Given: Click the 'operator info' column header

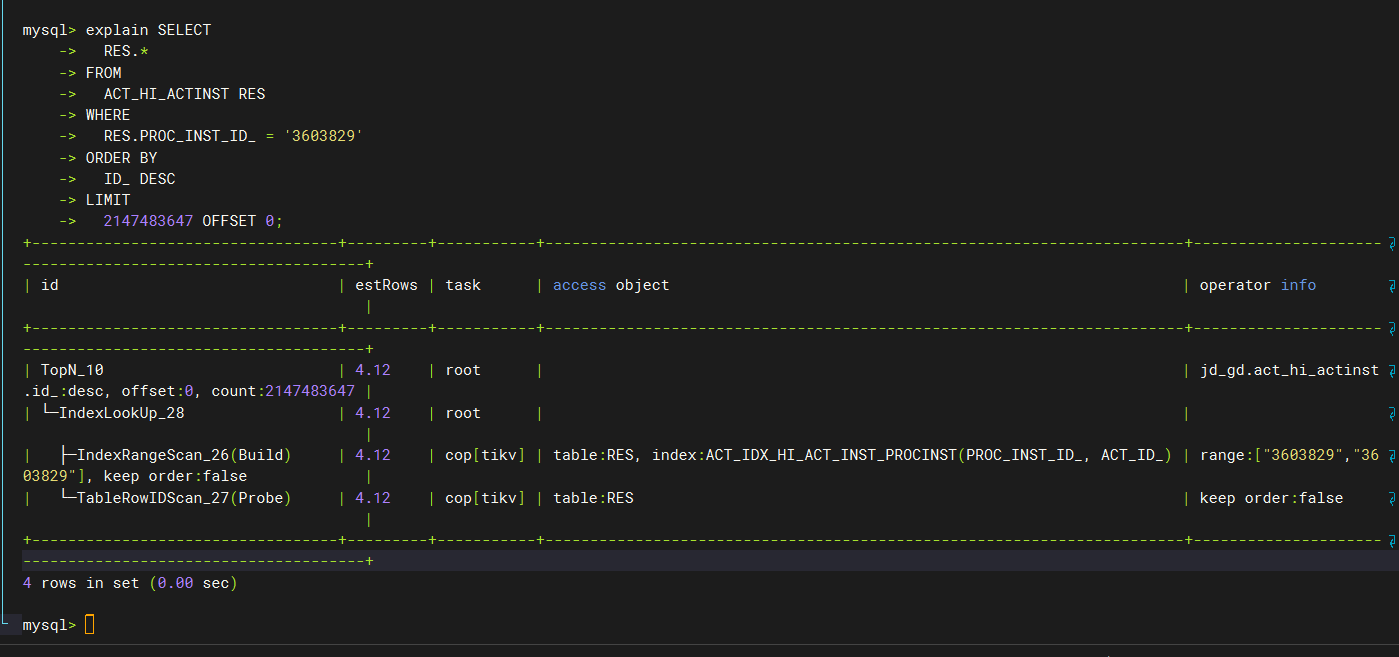Looking at the screenshot, I should click(x=1257, y=285).
